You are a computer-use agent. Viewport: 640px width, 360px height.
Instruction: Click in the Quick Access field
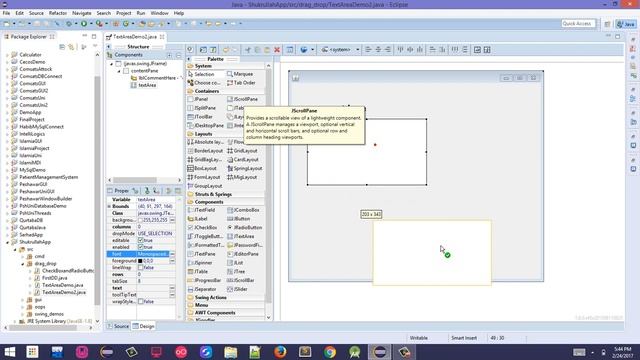pos(578,24)
